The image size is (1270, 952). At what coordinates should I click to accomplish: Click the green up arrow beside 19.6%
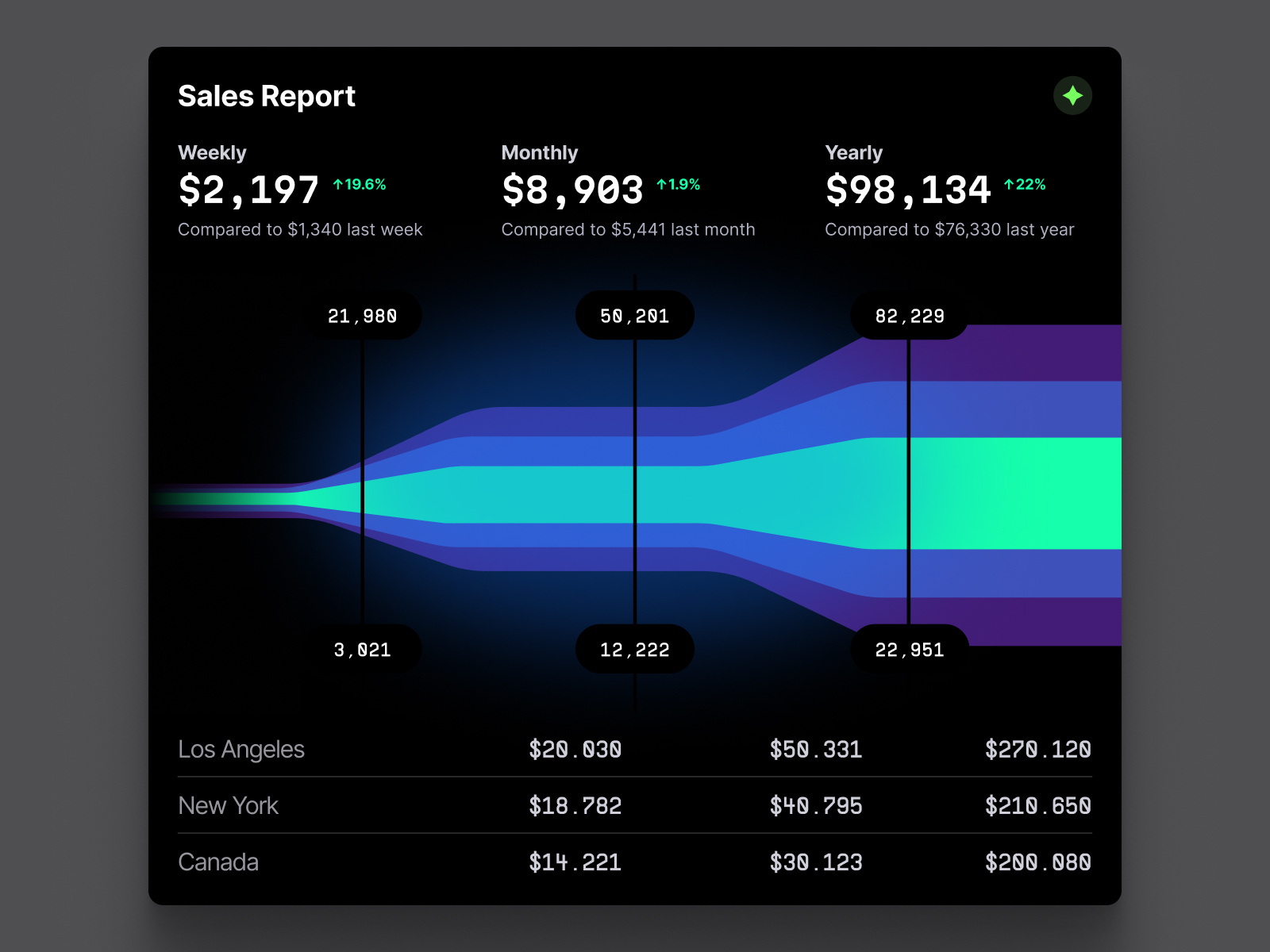pyautogui.click(x=337, y=182)
